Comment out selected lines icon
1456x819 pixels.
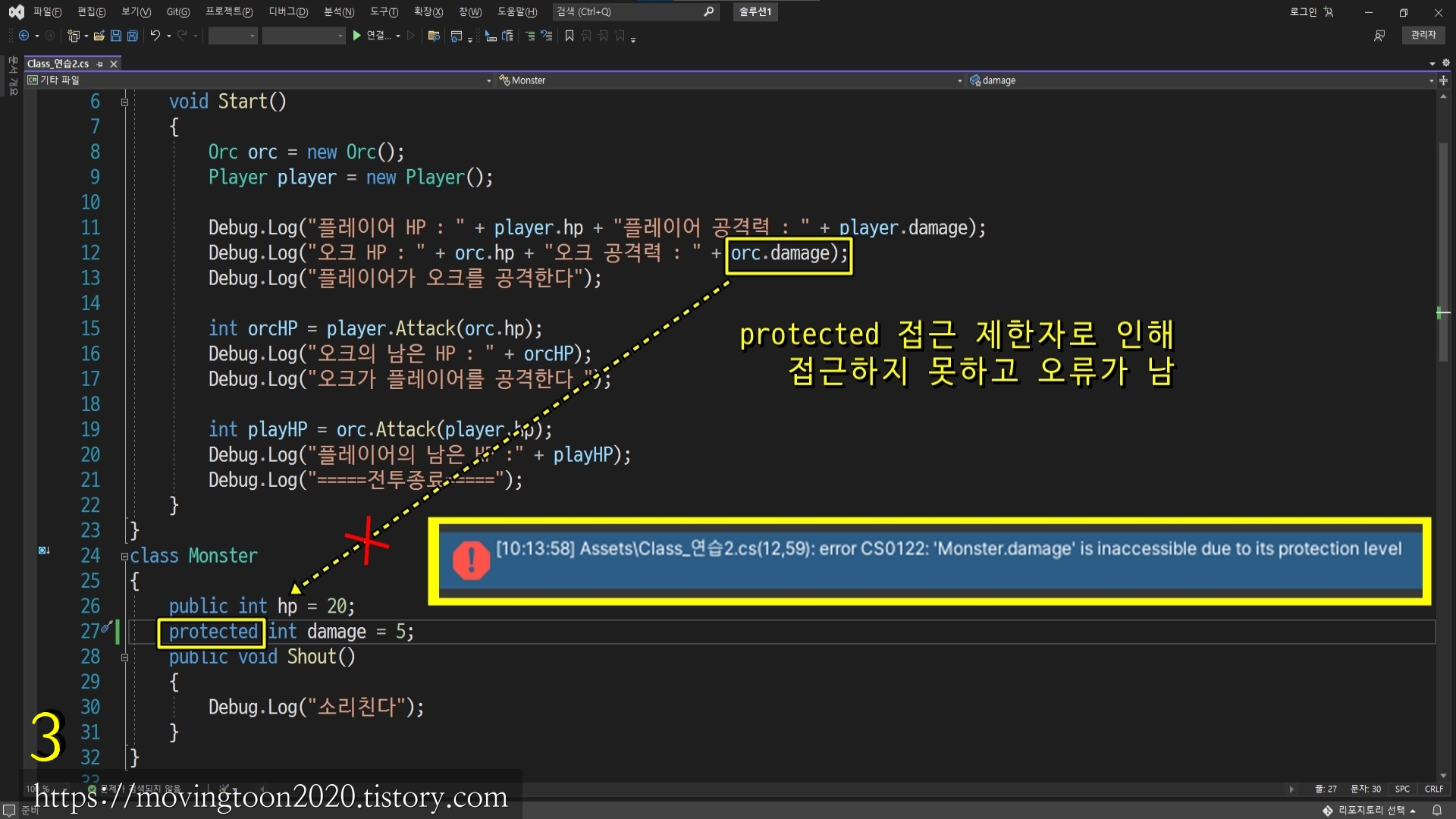[530, 36]
